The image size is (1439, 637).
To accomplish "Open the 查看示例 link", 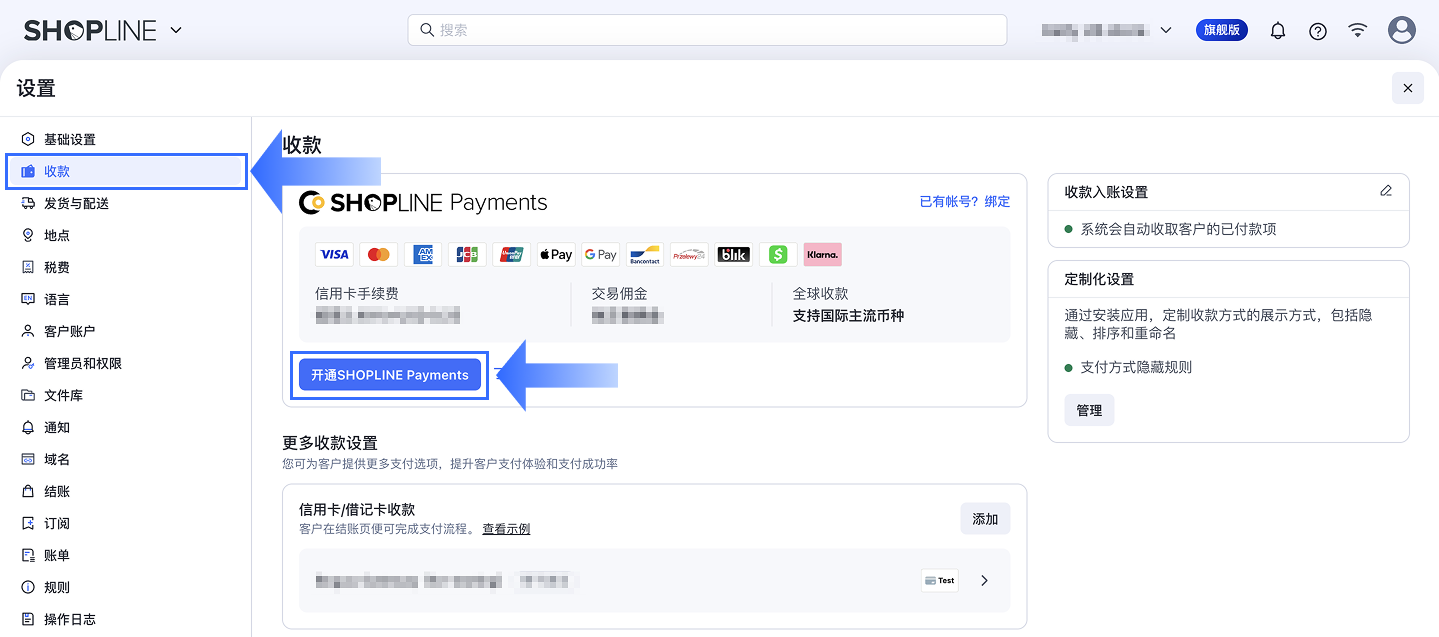I will point(506,529).
